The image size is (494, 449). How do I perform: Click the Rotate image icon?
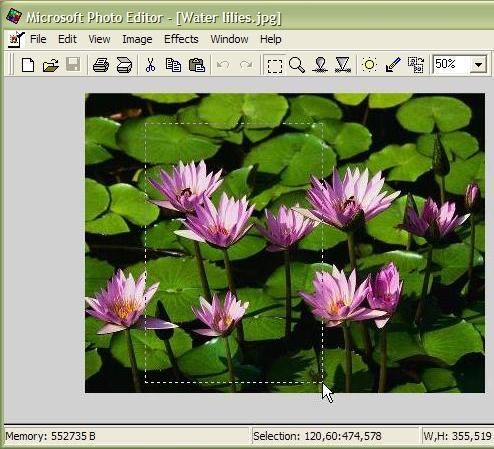(x=416, y=65)
